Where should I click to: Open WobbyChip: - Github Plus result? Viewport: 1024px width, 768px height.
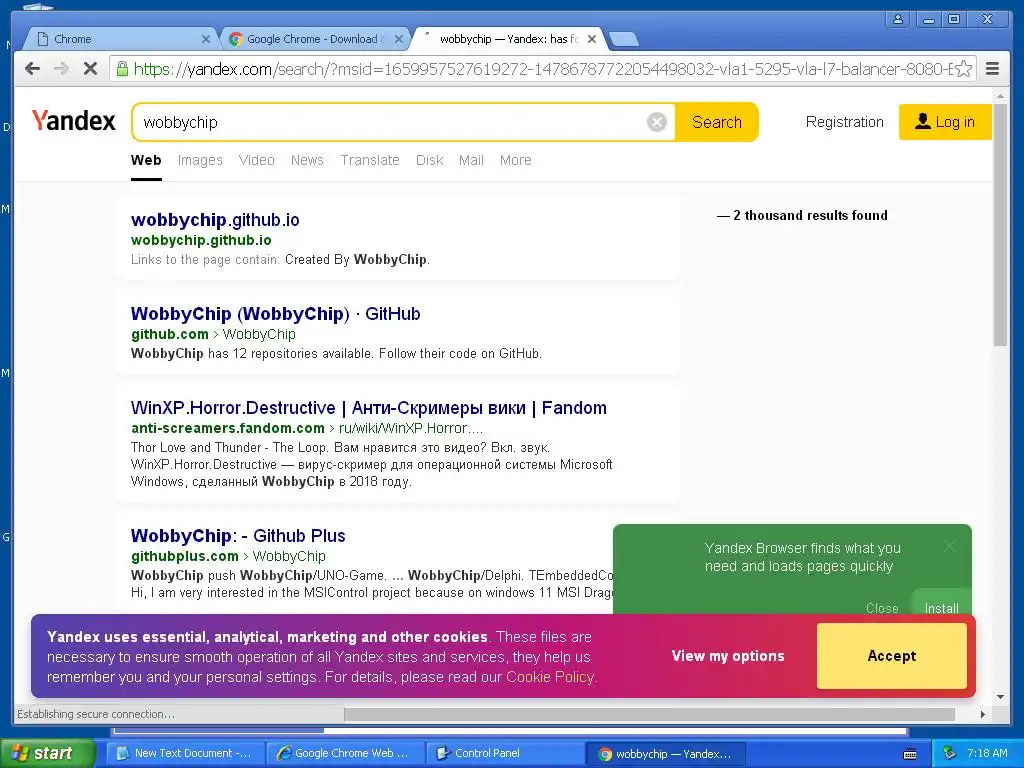[238, 536]
